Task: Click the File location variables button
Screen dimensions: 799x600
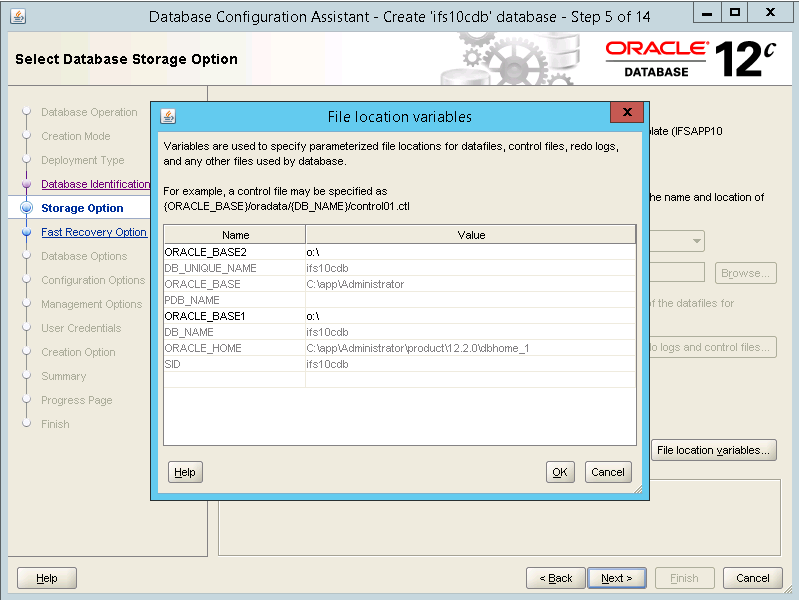Action: (714, 450)
